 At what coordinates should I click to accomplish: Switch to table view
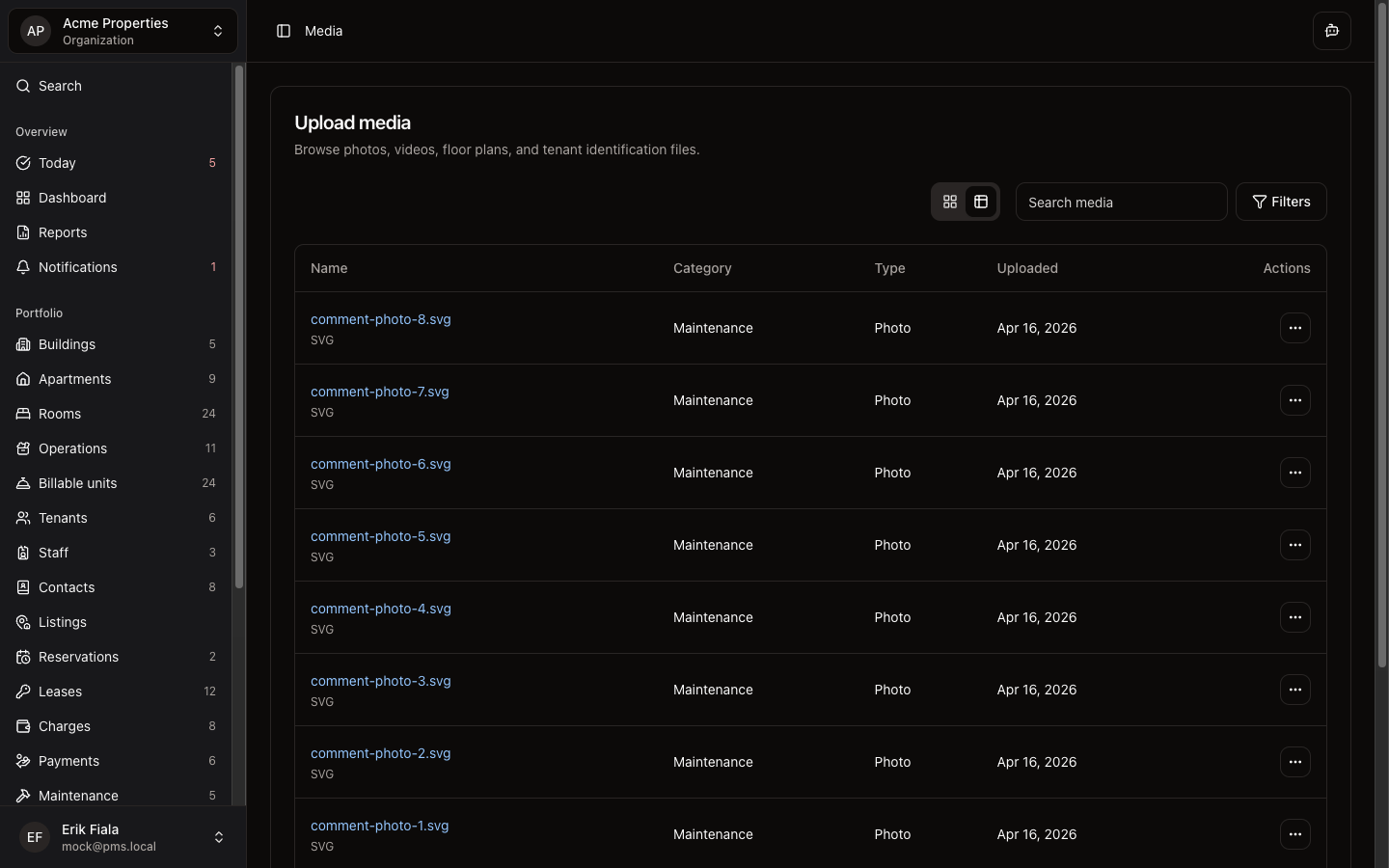coord(981,202)
